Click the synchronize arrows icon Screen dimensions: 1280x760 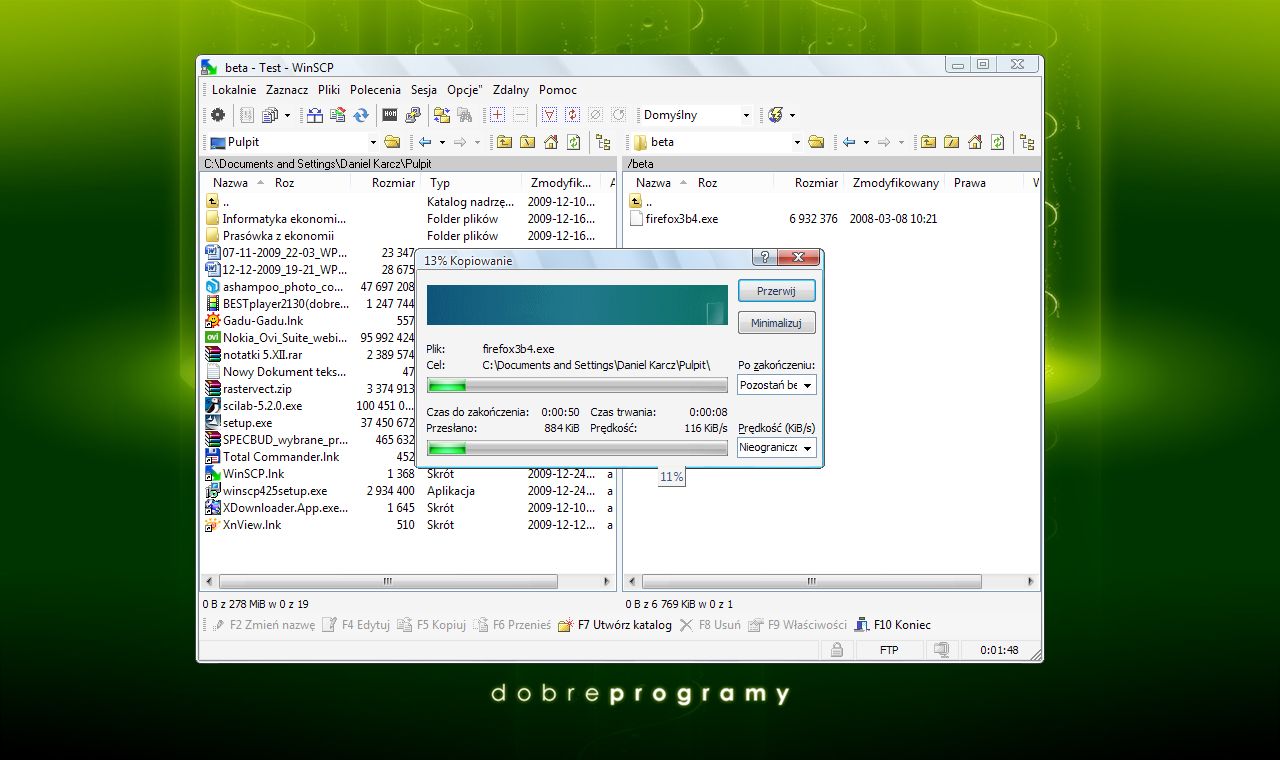click(x=361, y=115)
